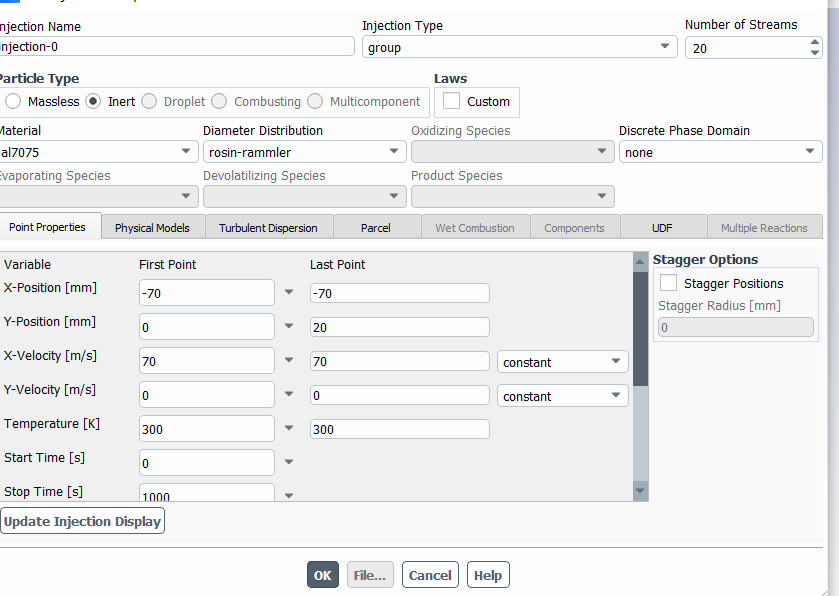Switch to the Physical Models tab
The width and height of the screenshot is (839, 596).
pyautogui.click(x=152, y=228)
